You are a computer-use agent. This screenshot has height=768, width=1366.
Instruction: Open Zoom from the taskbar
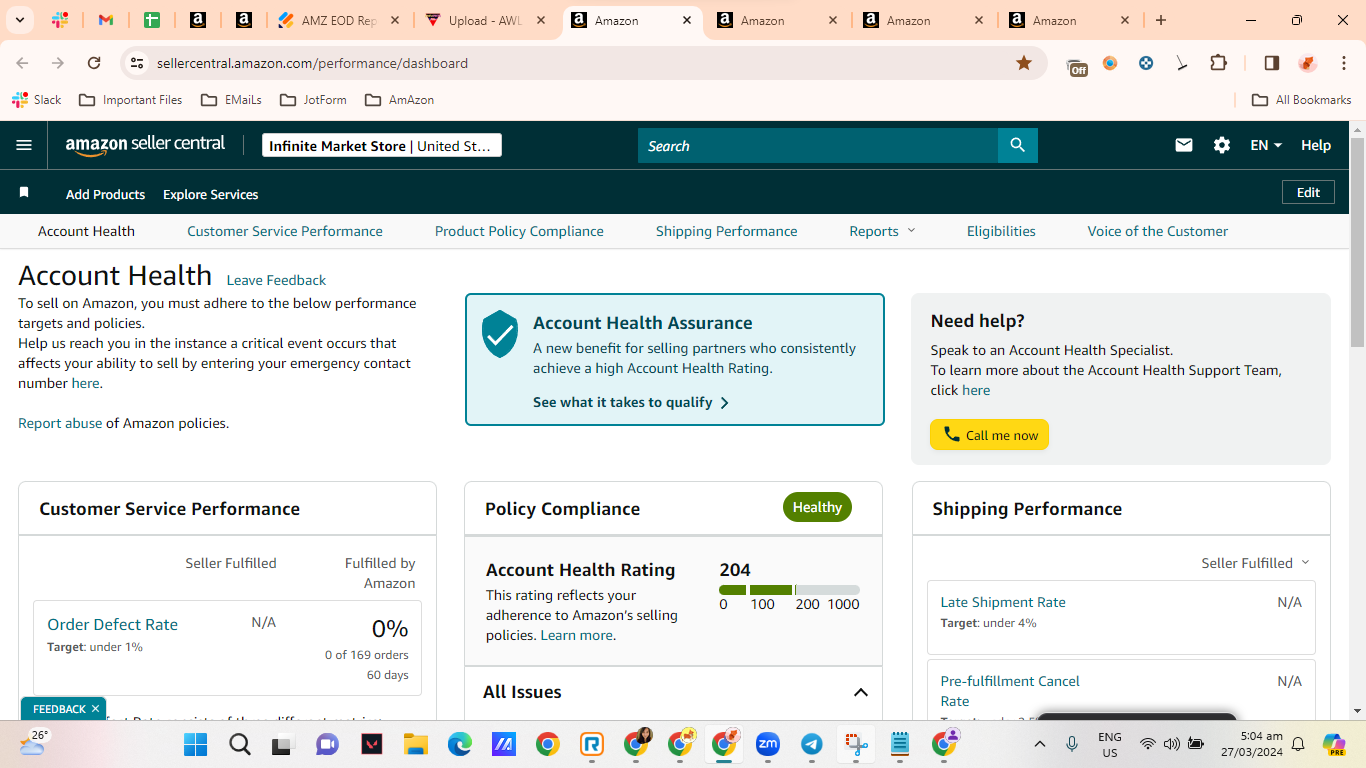[x=768, y=744]
